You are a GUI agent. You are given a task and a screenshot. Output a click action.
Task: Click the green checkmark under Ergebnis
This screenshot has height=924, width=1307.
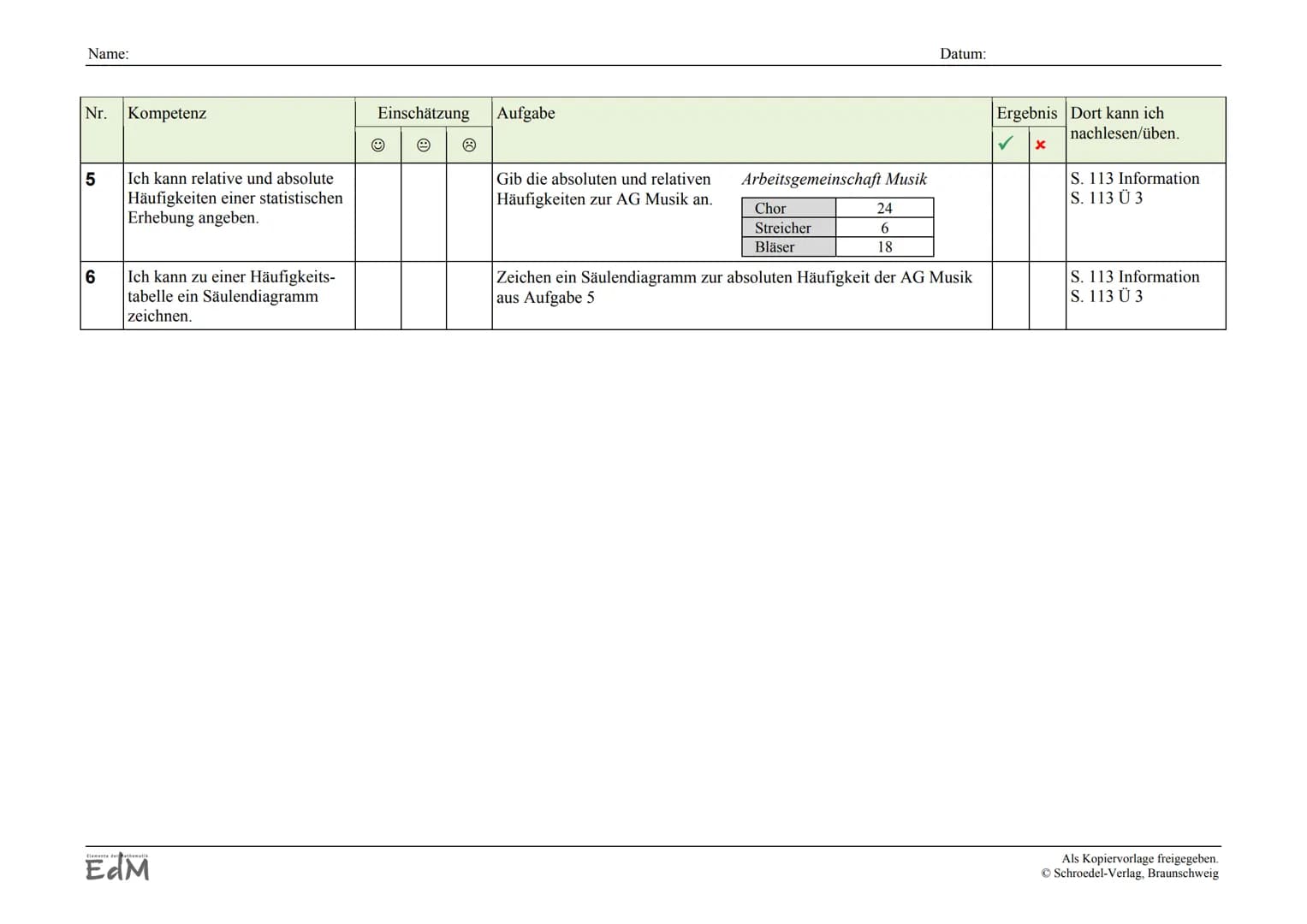point(1006,143)
